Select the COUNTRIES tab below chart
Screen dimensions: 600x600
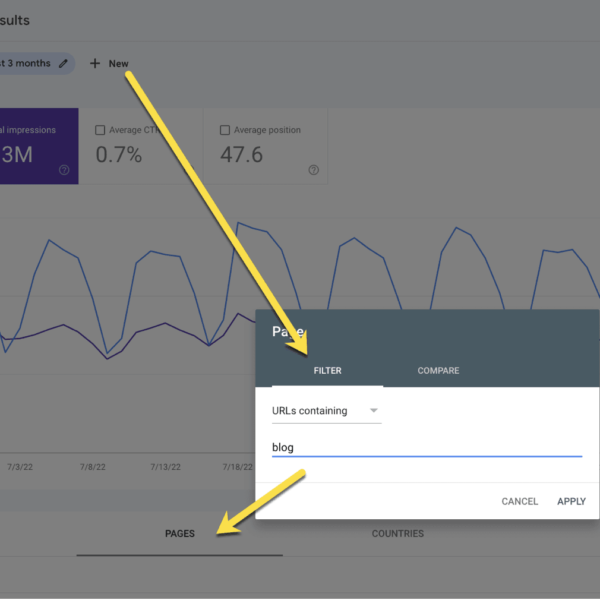pos(397,534)
